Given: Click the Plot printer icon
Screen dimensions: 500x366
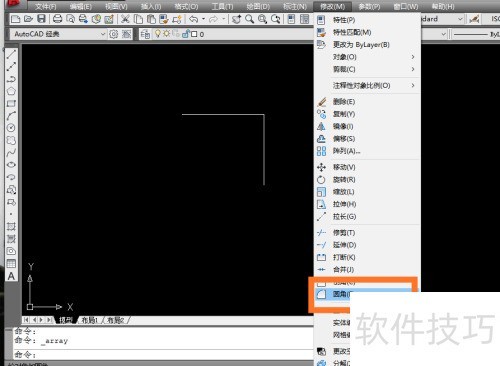Looking at the screenshot, I should pyautogui.click(x=57, y=19).
